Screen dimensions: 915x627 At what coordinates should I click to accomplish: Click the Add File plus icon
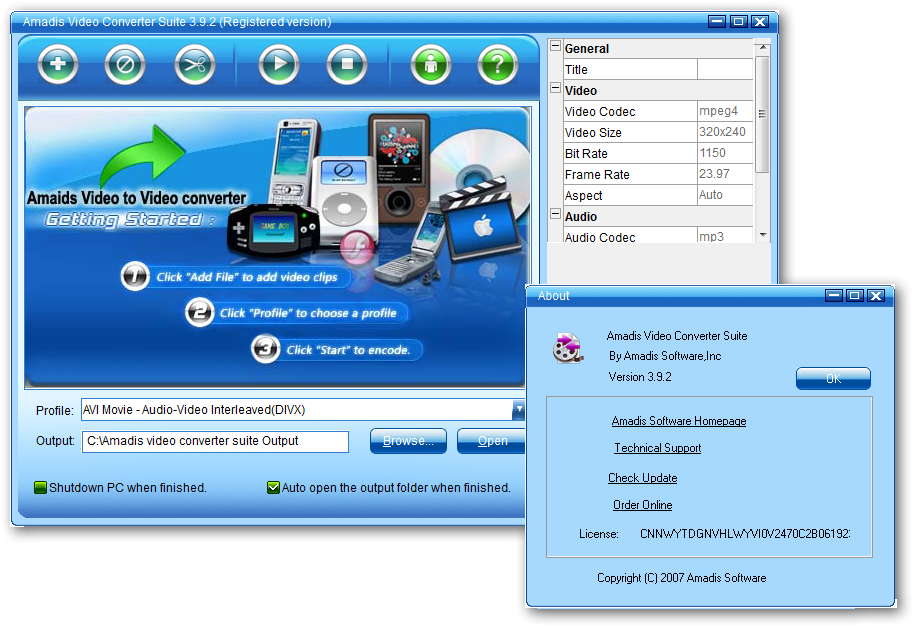point(58,64)
